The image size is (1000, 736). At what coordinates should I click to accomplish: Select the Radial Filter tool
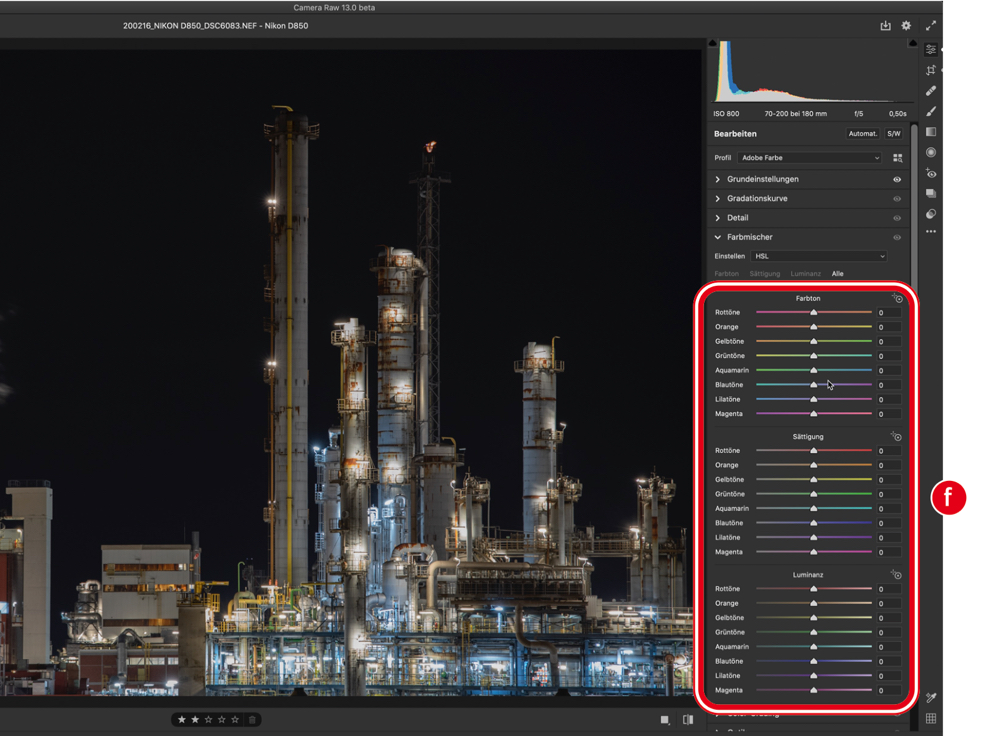[x=931, y=153]
